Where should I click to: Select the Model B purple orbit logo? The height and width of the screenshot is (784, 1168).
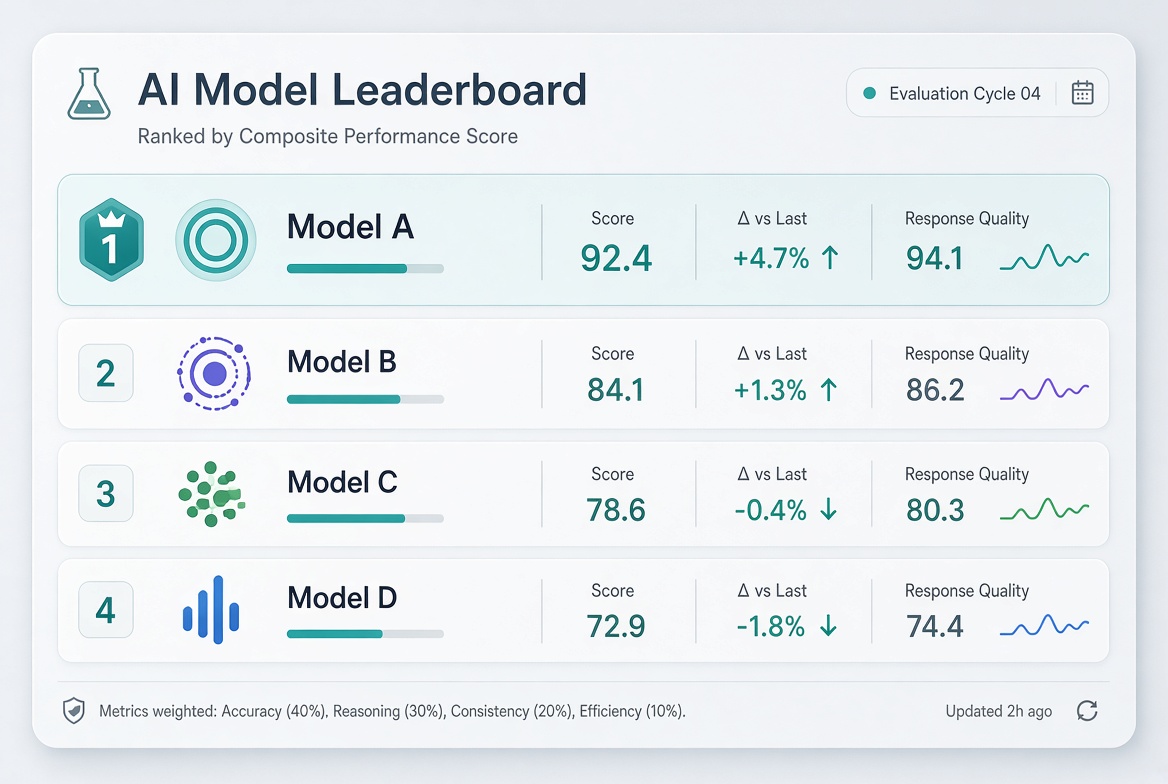214,373
